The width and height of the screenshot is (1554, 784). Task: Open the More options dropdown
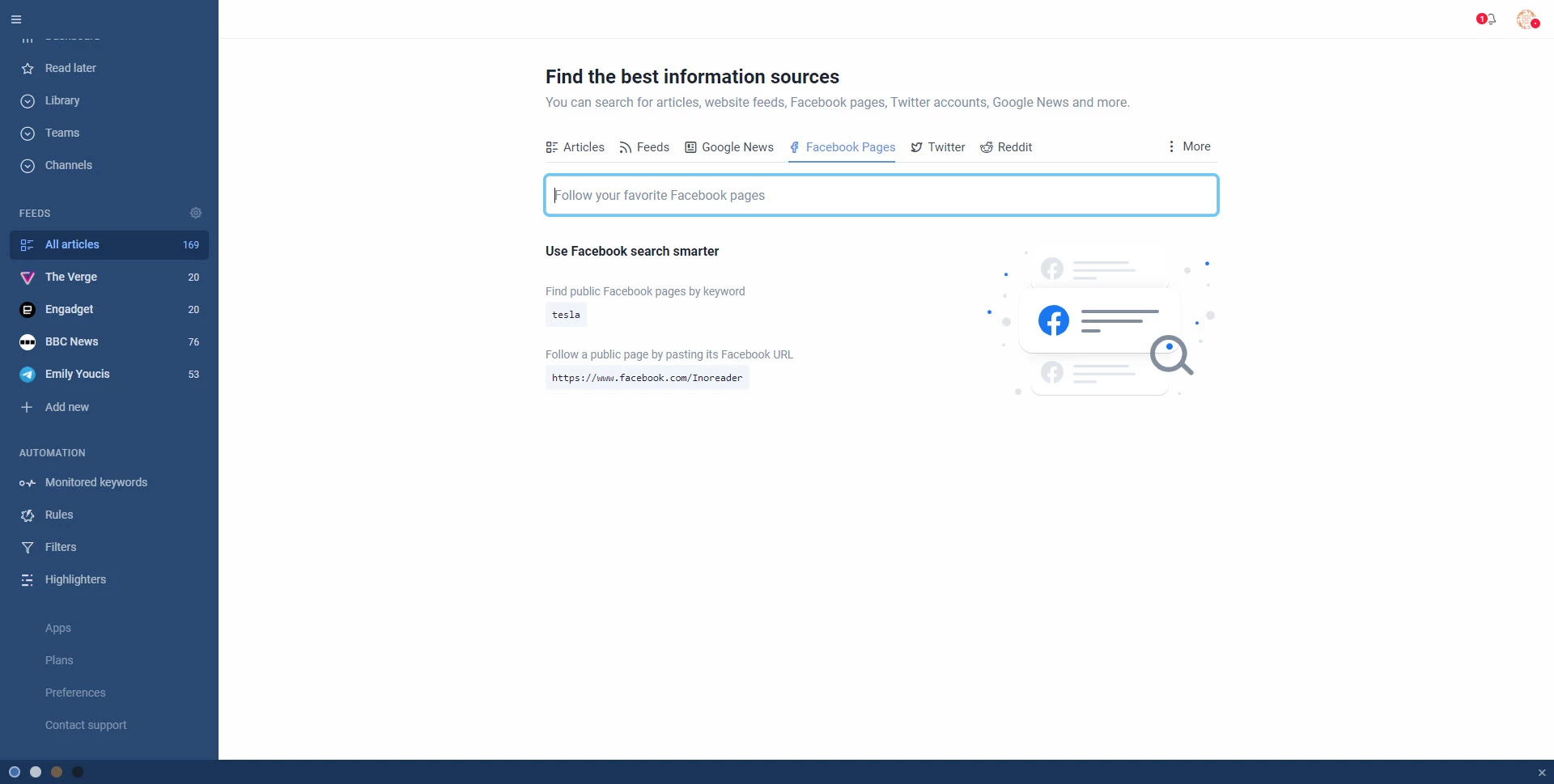point(1188,146)
